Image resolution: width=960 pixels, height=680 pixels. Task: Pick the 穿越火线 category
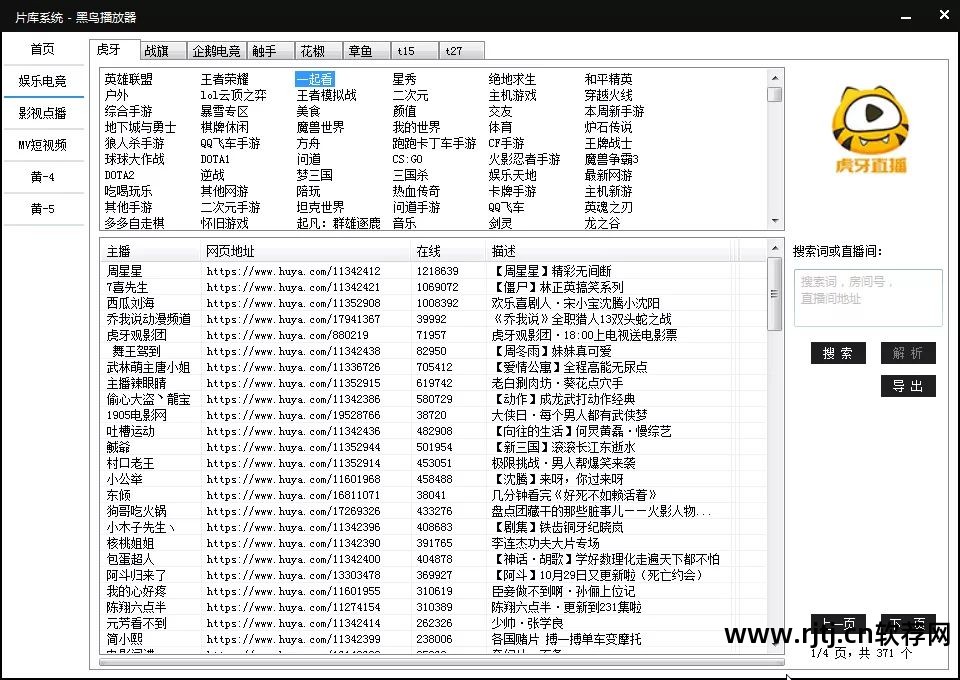(x=609, y=95)
